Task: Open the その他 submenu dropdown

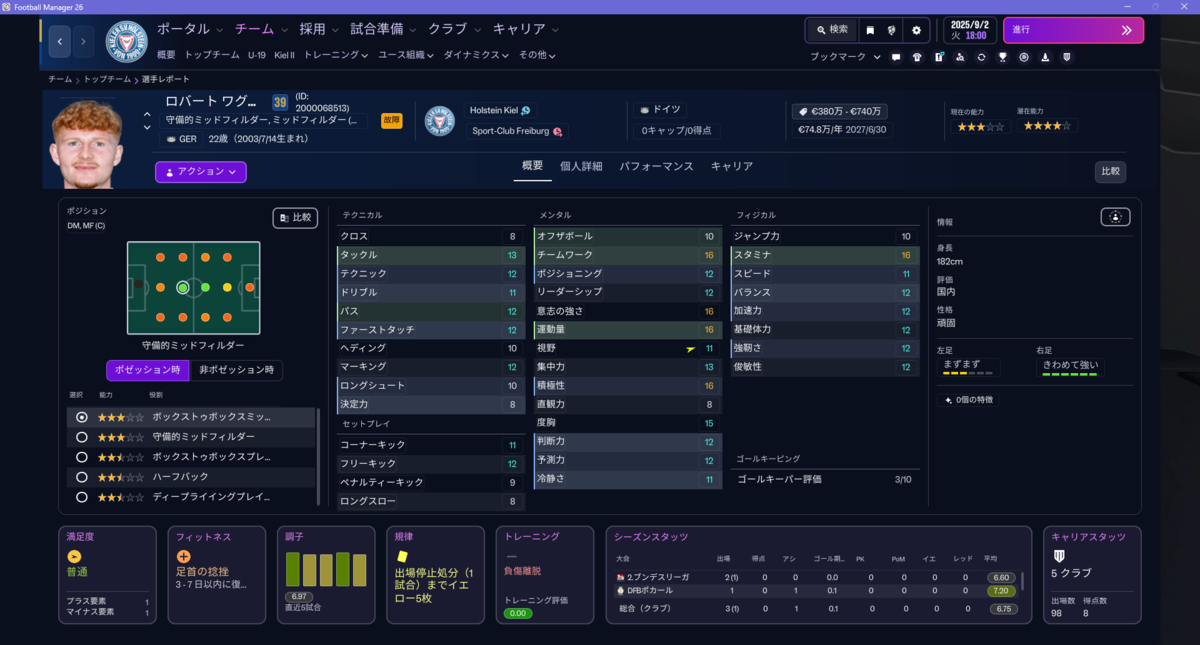Action: (537, 55)
